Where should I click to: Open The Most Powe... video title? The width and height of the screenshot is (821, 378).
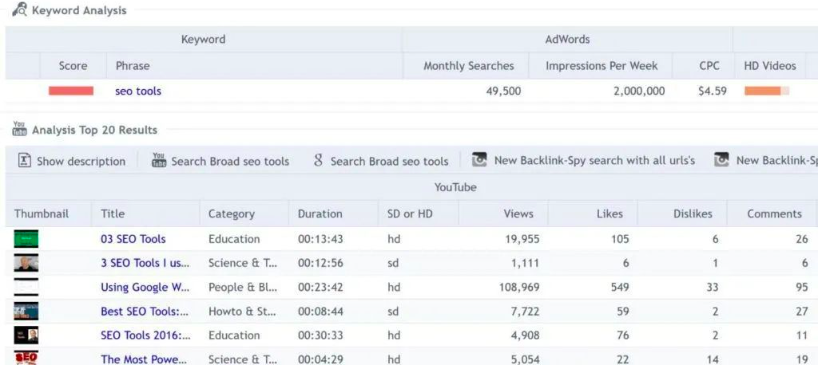(144, 359)
